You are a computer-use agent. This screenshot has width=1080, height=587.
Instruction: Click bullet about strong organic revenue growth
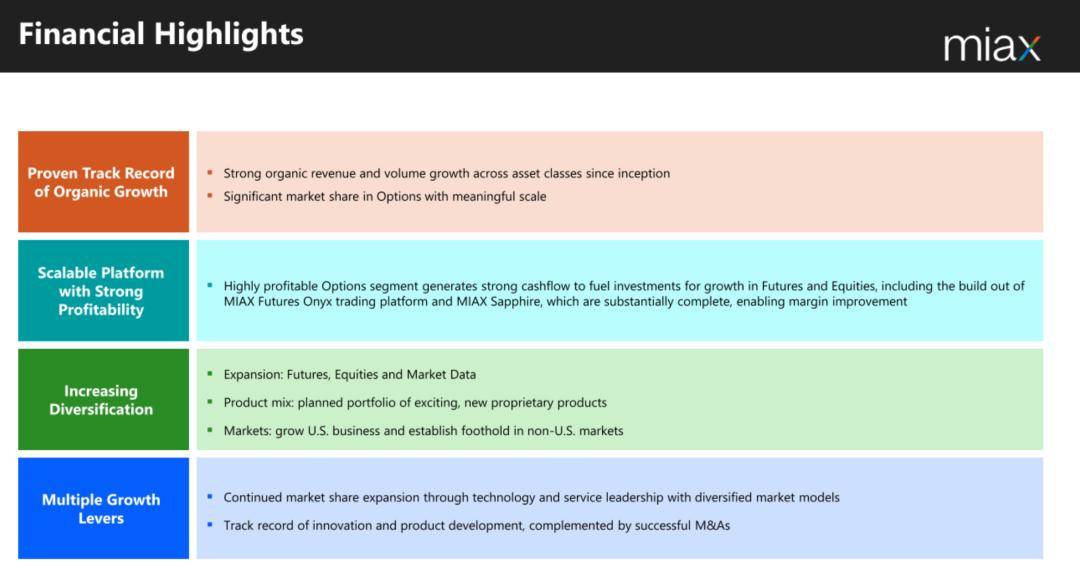(x=446, y=174)
